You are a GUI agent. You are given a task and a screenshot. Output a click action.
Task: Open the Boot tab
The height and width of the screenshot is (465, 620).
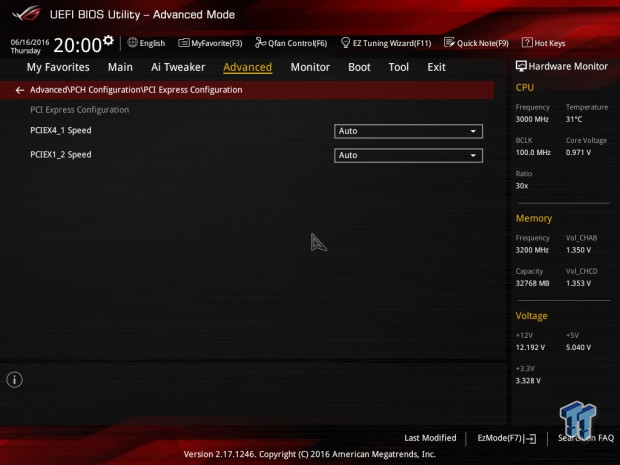(359, 67)
